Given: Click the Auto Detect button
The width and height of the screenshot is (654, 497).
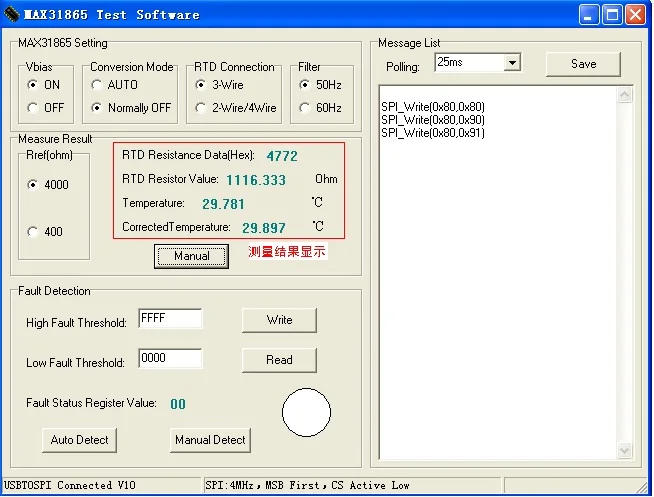Looking at the screenshot, I should point(79,440).
